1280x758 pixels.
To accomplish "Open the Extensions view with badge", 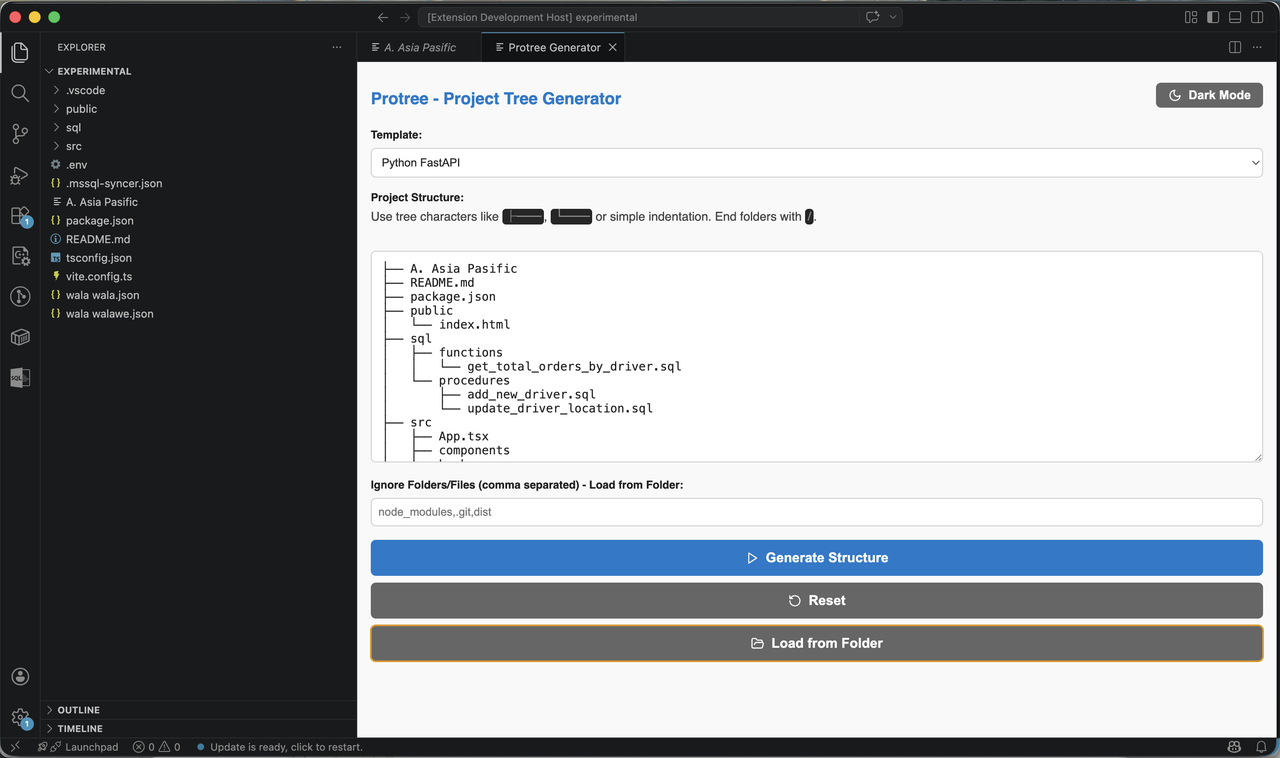I will pyautogui.click(x=20, y=216).
